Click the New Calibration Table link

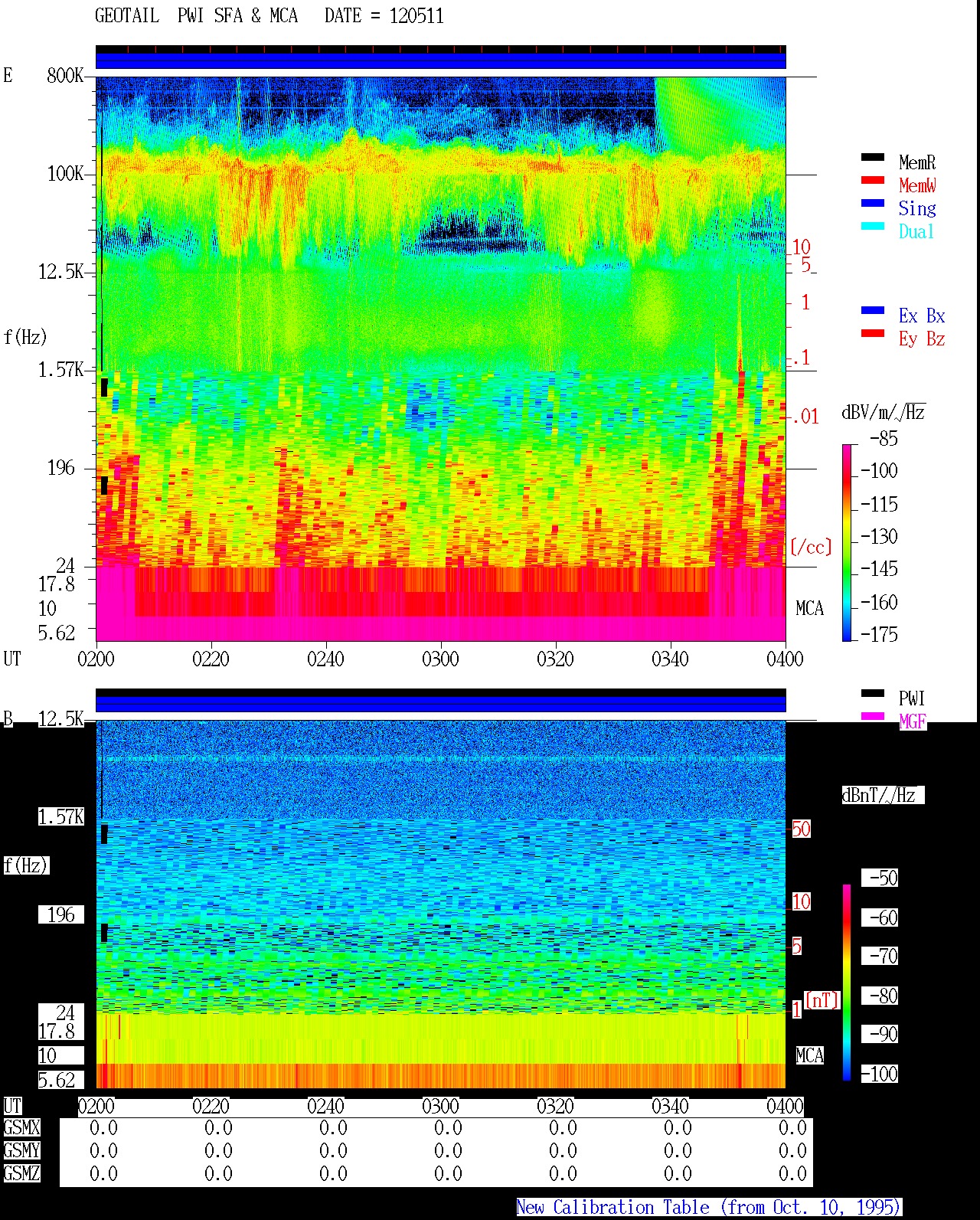click(709, 1207)
